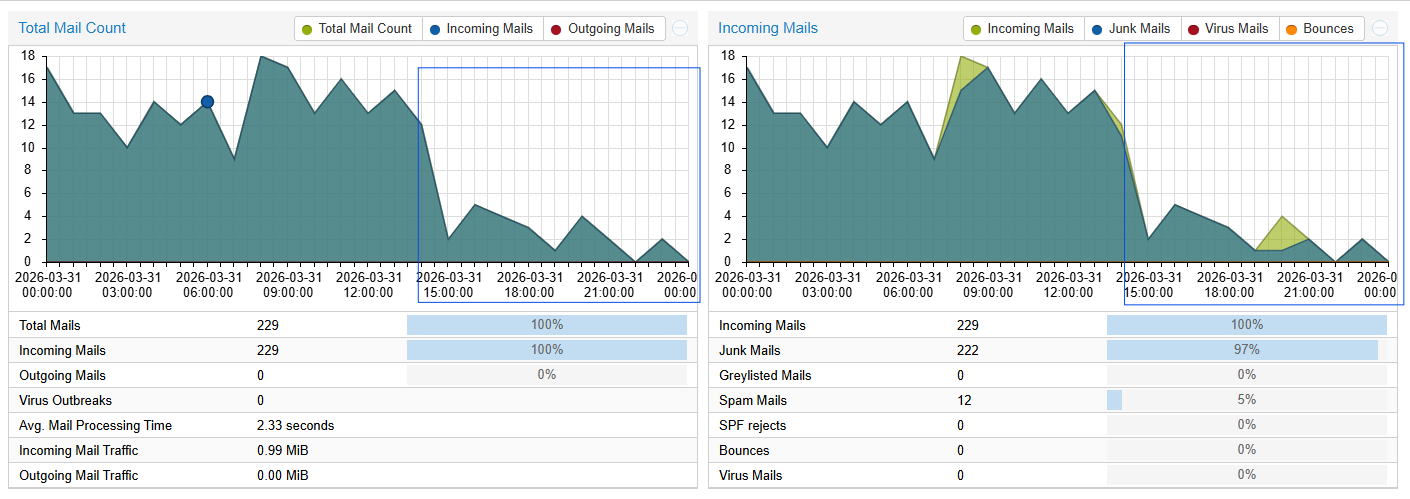Click the blue data point marker on left chart

tap(207, 101)
